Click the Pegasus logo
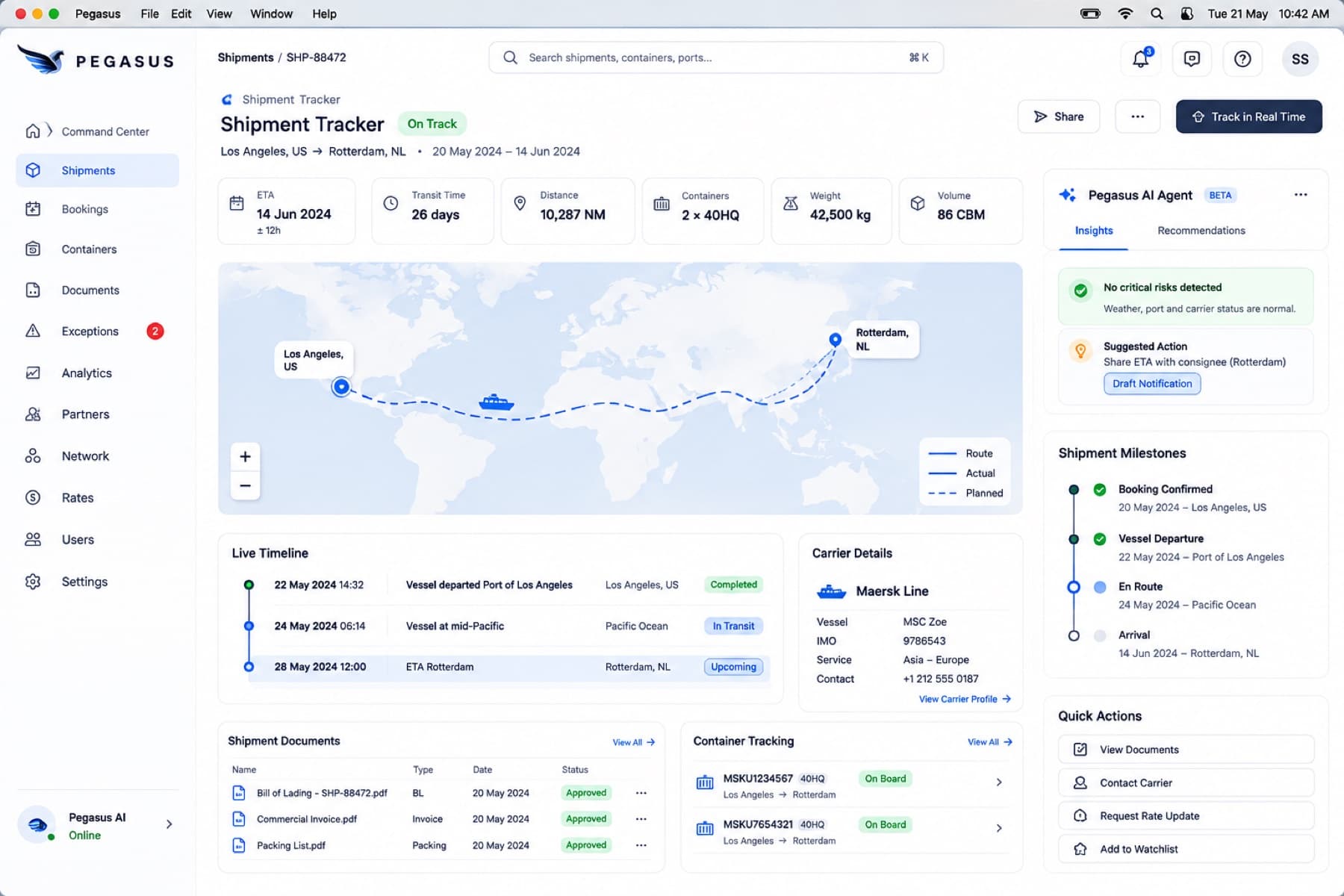This screenshot has width=1344, height=896. [x=96, y=60]
